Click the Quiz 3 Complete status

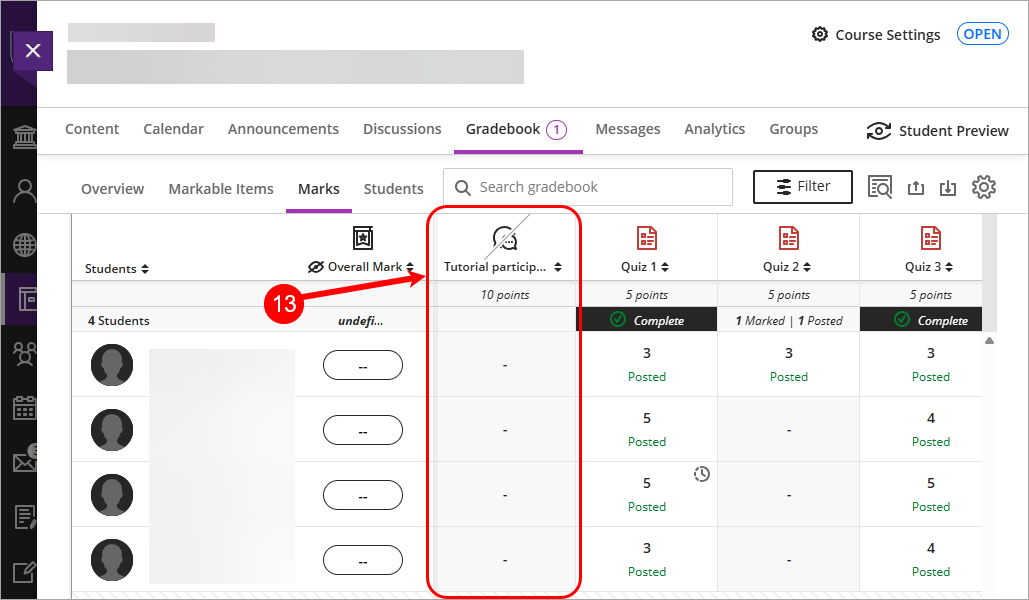[x=921, y=320]
